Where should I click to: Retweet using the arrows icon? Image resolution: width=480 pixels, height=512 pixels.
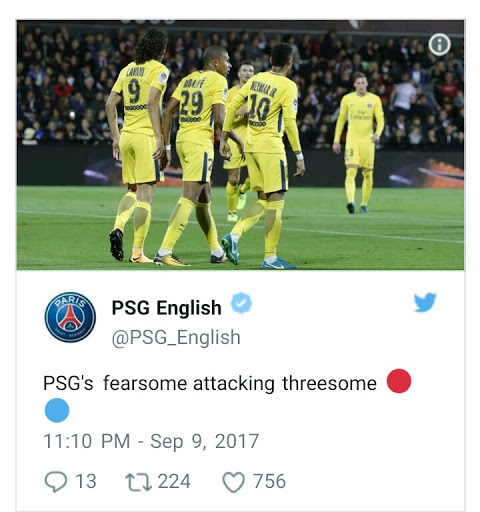[x=138, y=482]
